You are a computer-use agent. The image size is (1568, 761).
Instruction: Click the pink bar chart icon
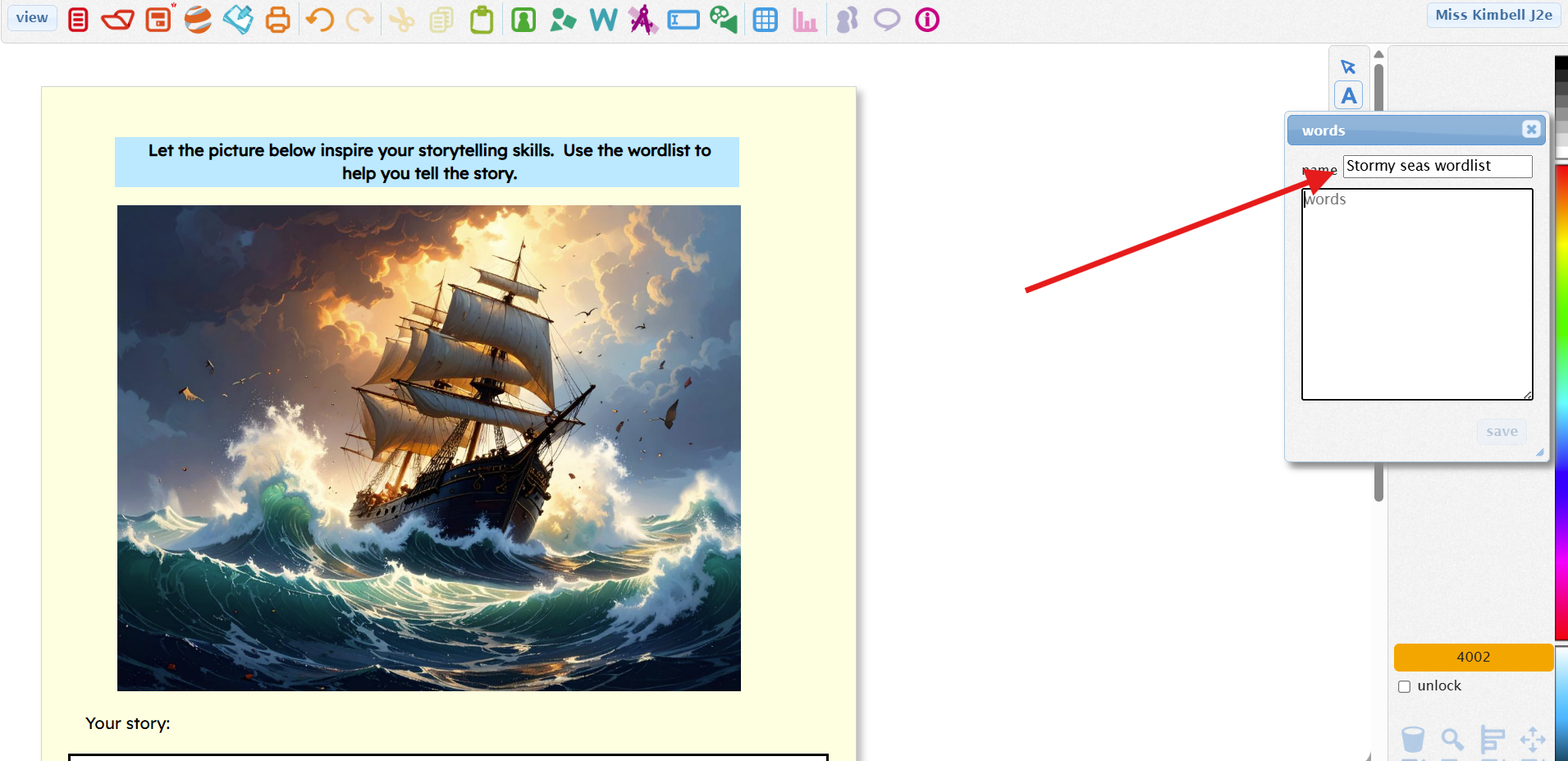pyautogui.click(x=805, y=20)
